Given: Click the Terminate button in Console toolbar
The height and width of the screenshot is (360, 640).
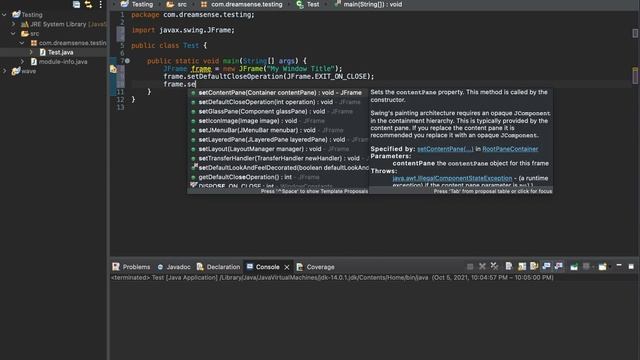Looking at the screenshot, I should [x=470, y=267].
